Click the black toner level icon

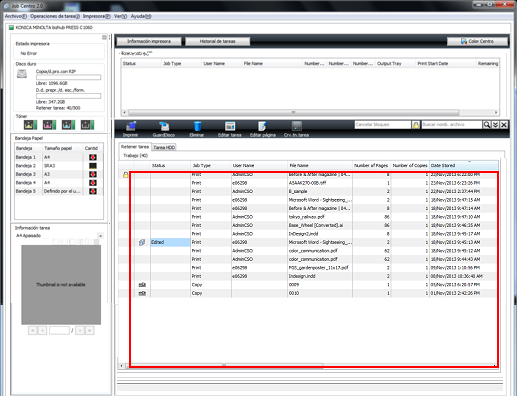(x=87, y=125)
